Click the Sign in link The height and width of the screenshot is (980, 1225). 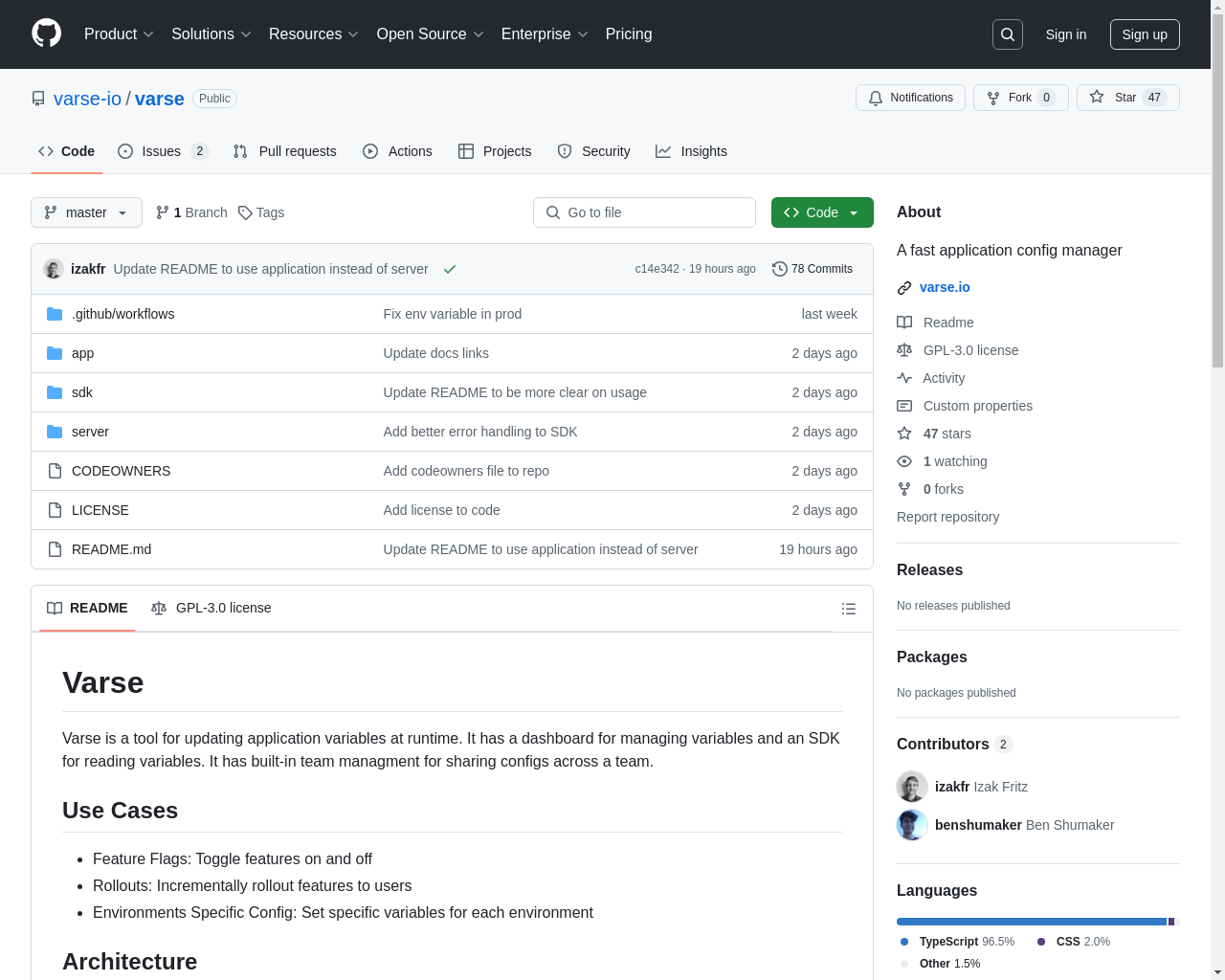click(1066, 34)
